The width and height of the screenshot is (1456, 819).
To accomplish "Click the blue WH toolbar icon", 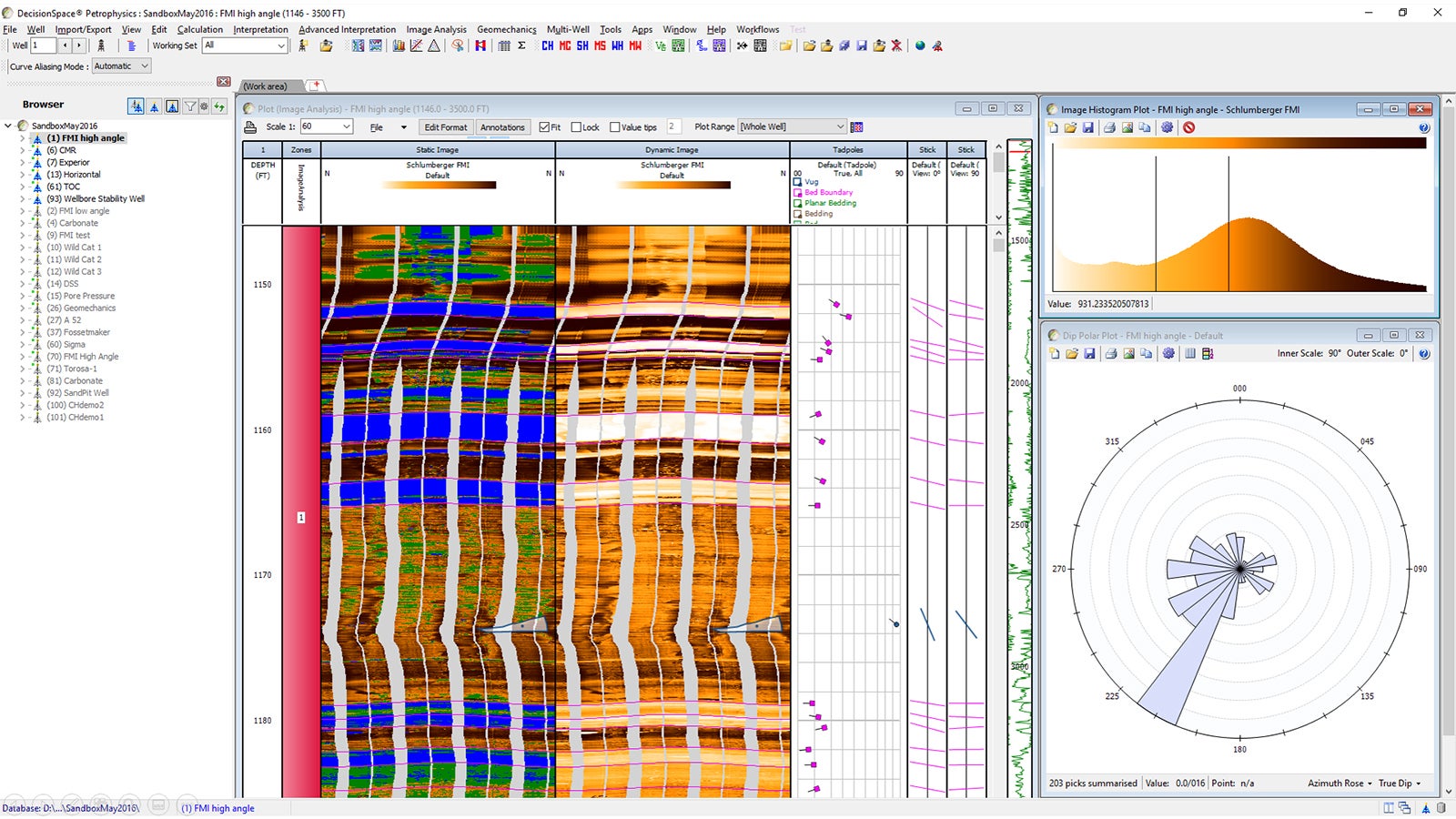I will [x=618, y=45].
